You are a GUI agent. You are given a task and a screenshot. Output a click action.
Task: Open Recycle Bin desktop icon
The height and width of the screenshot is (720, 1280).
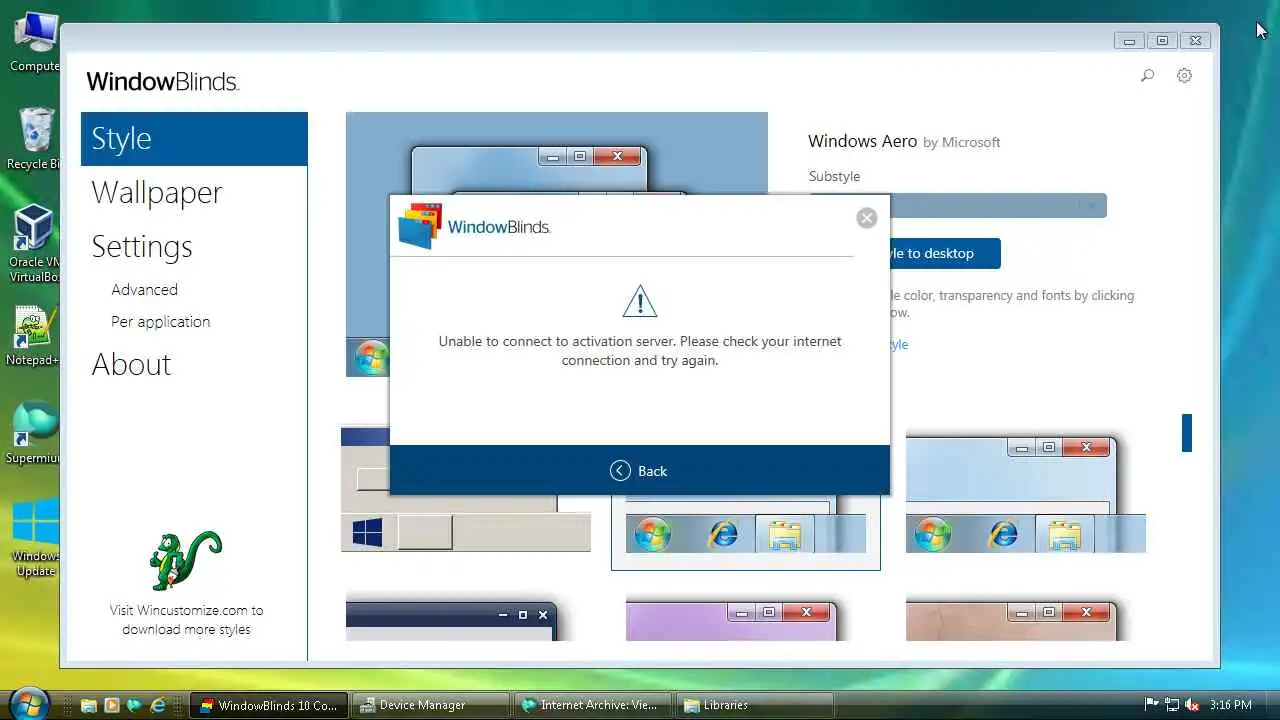click(x=35, y=138)
